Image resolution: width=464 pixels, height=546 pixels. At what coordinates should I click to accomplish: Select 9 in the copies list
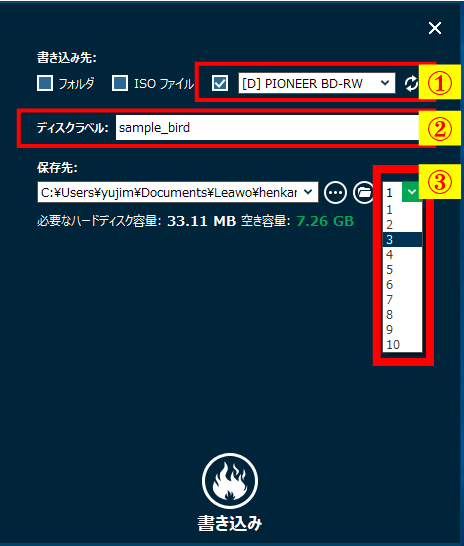(x=402, y=330)
